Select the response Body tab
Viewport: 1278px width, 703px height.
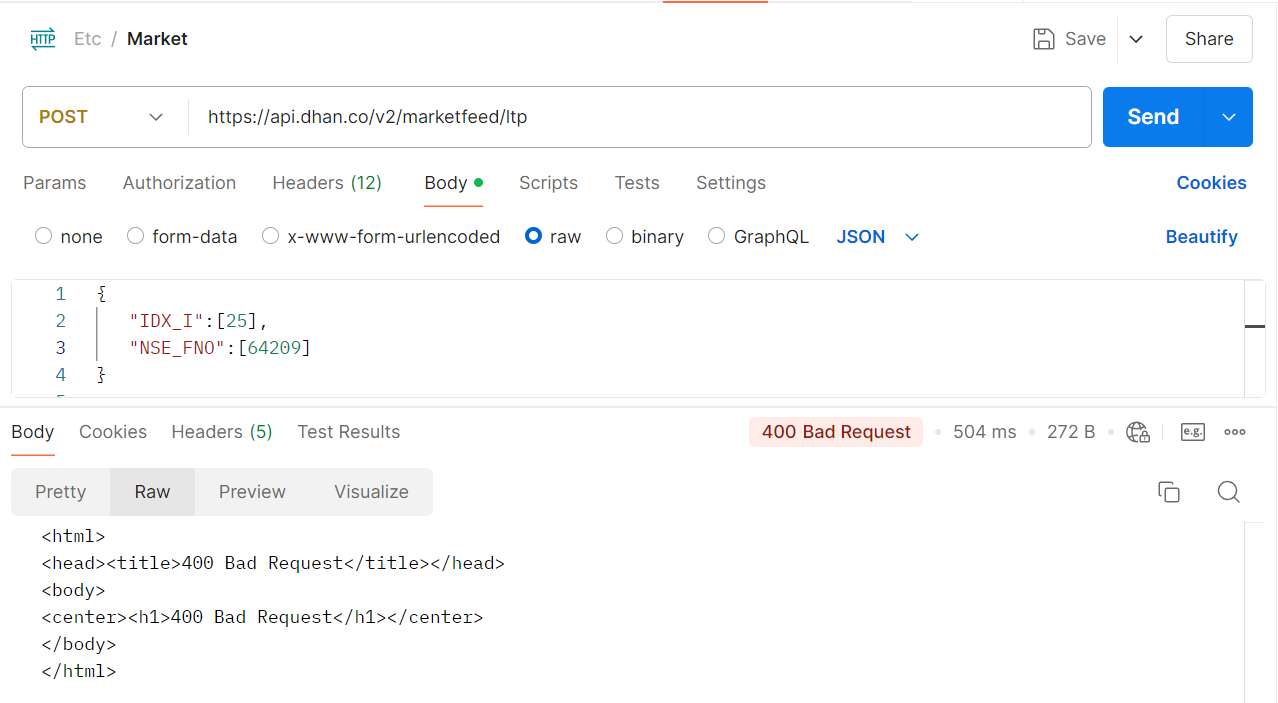click(33, 432)
